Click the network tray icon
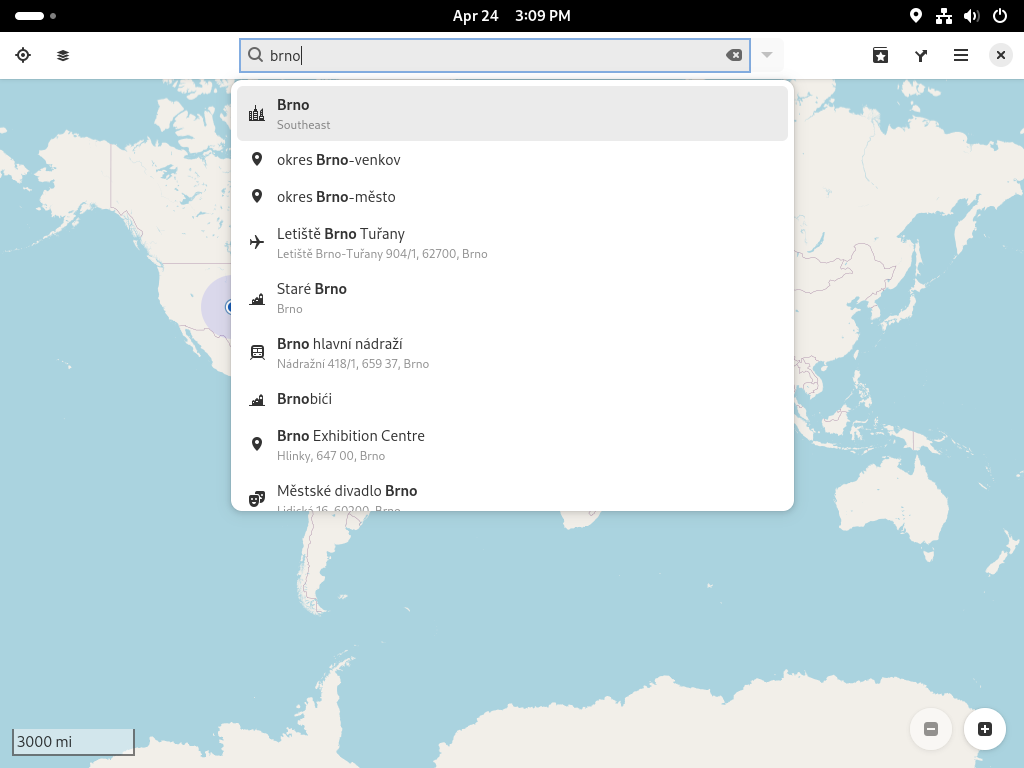 pyautogui.click(x=944, y=16)
